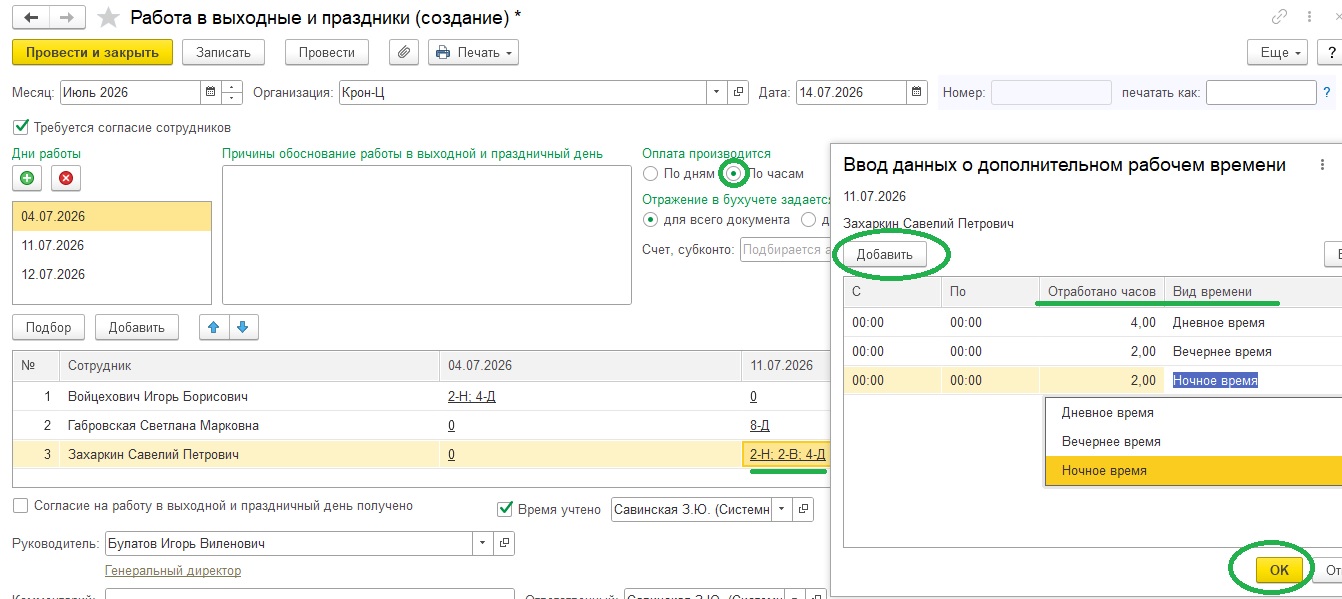1342x599 pixels.
Task: Move employee row up with arrow
Action: [214, 327]
